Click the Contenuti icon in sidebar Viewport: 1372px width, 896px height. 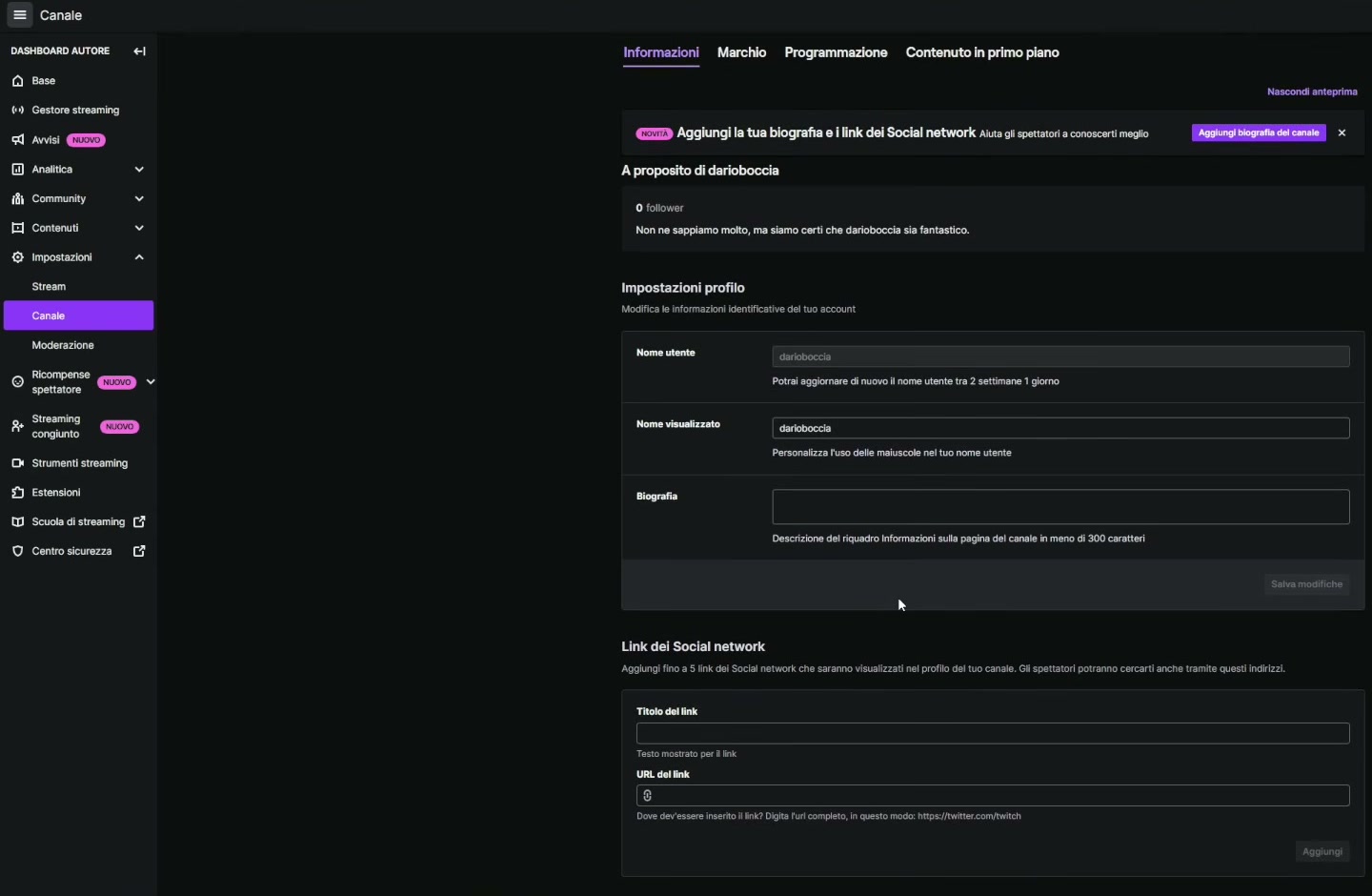(x=17, y=229)
